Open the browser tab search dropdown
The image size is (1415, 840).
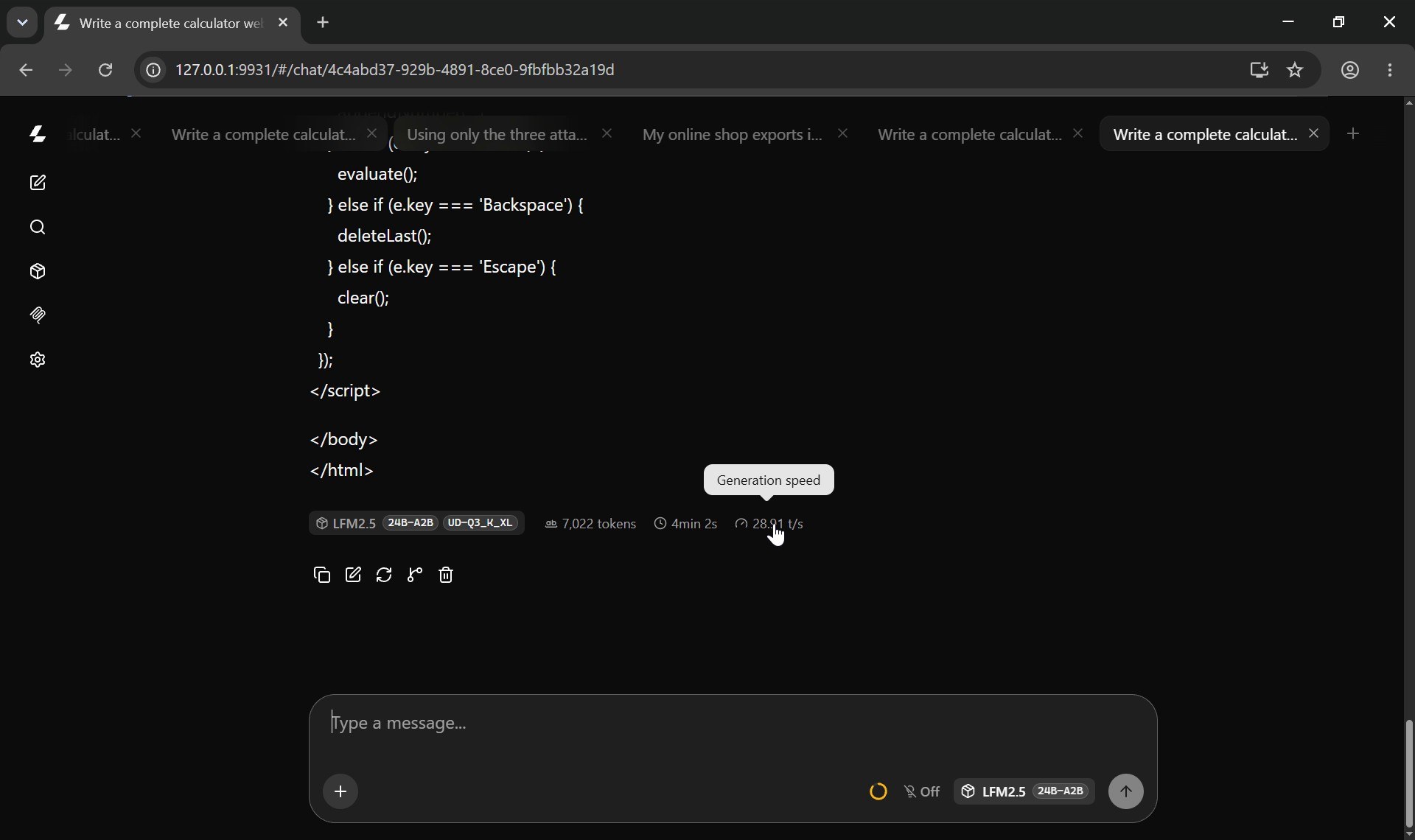[x=22, y=22]
